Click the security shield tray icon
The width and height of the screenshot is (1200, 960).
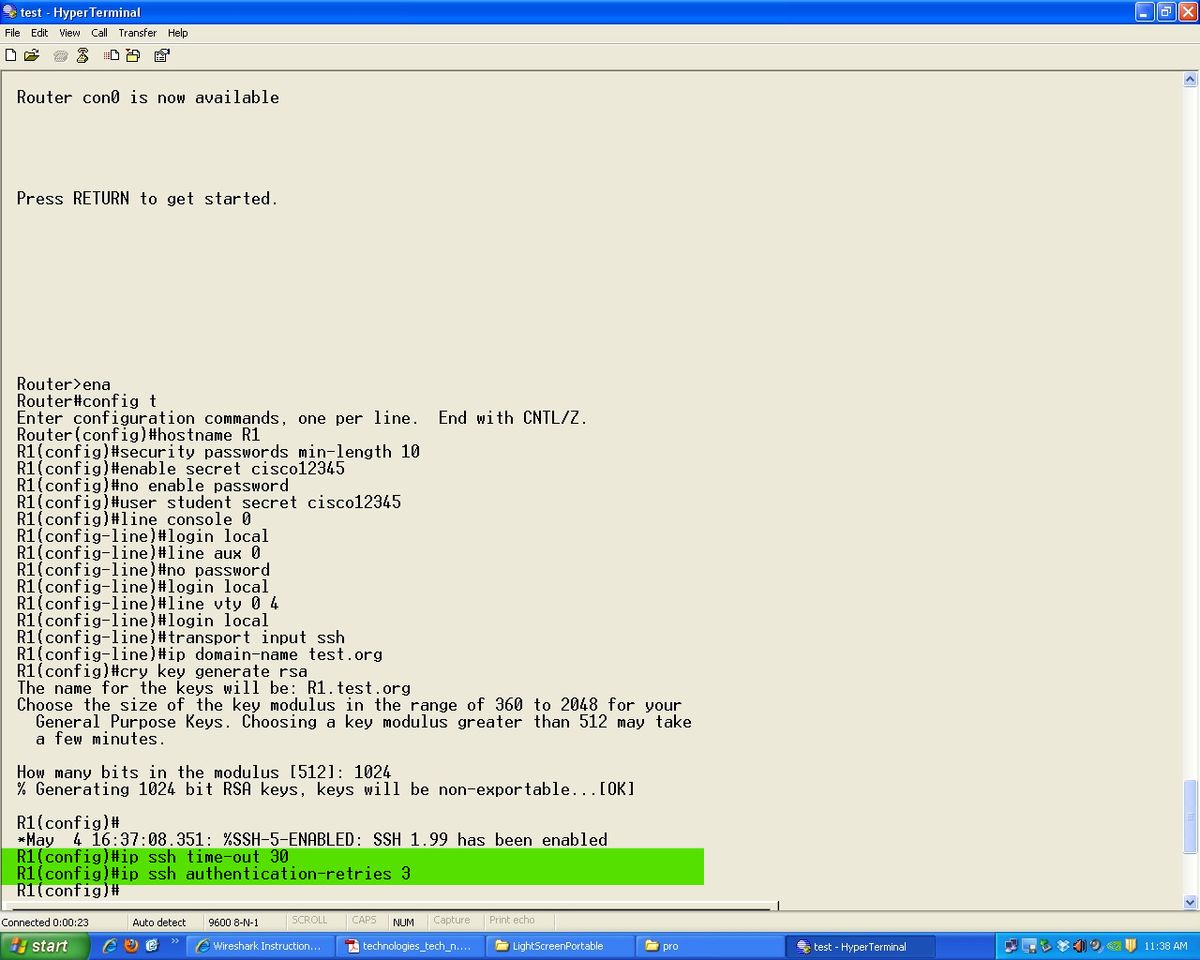click(1130, 945)
